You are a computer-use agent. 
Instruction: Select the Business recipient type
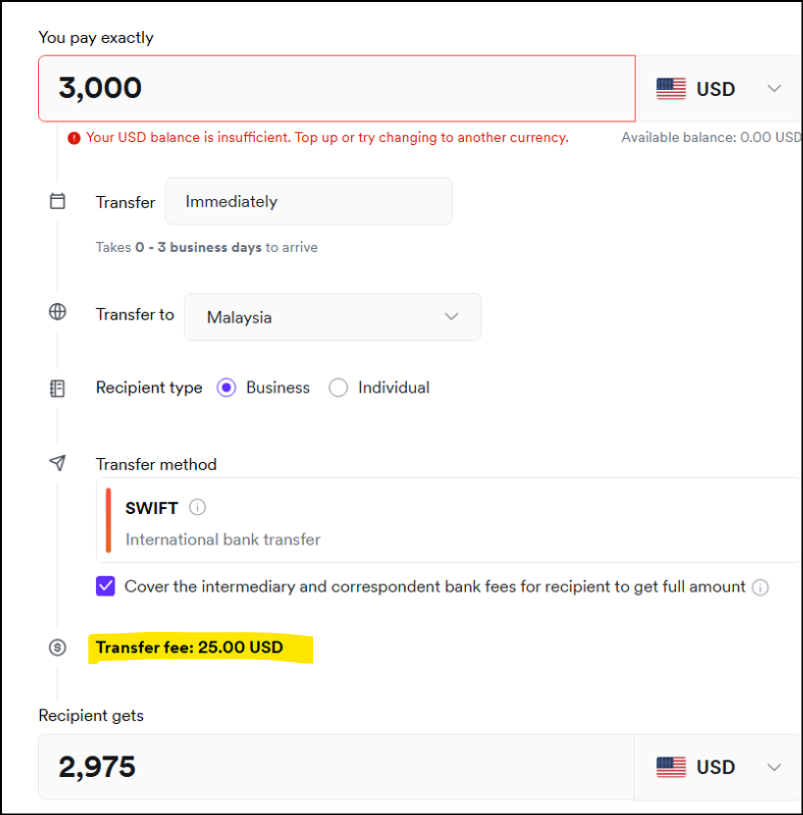pyautogui.click(x=227, y=388)
